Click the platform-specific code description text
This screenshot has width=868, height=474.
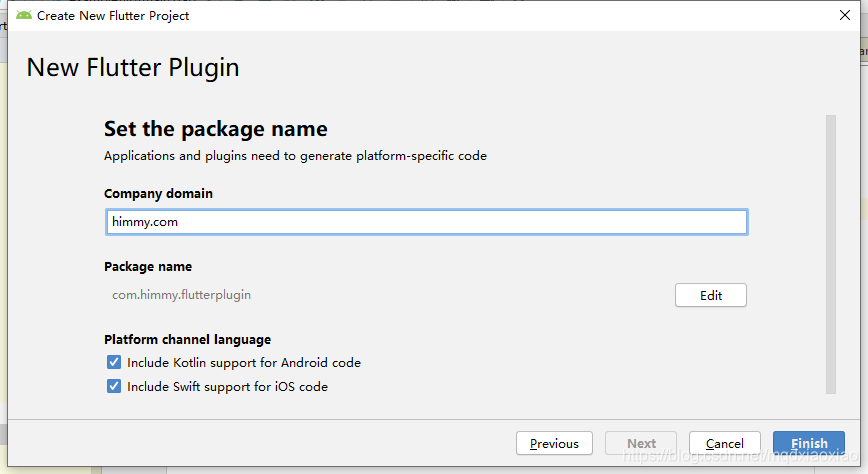296,156
